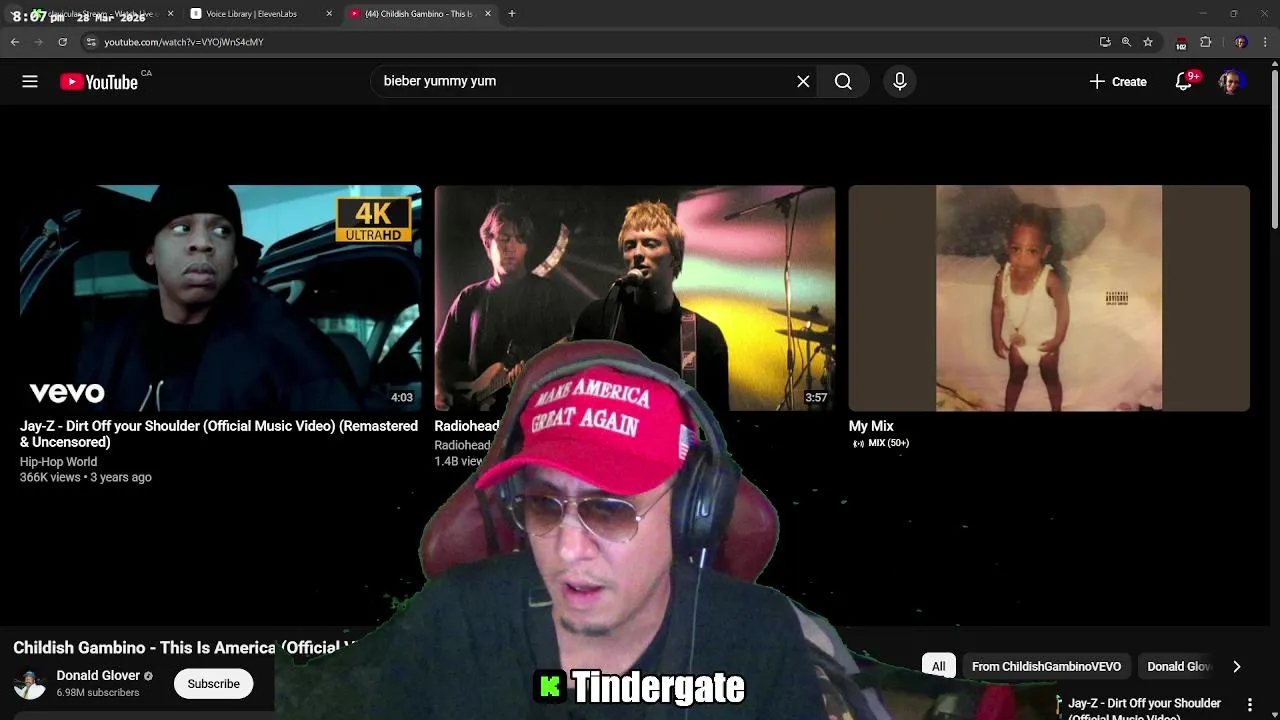Open the zoom indicator in address bar
Viewport: 1280px width, 720px height.
click(1126, 42)
